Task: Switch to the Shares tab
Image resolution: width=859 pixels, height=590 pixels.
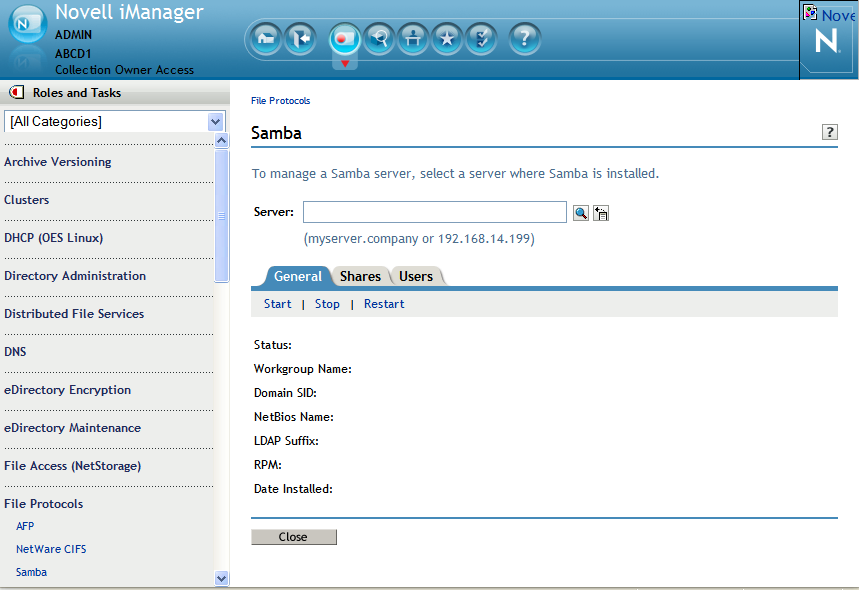Action: pos(360,276)
